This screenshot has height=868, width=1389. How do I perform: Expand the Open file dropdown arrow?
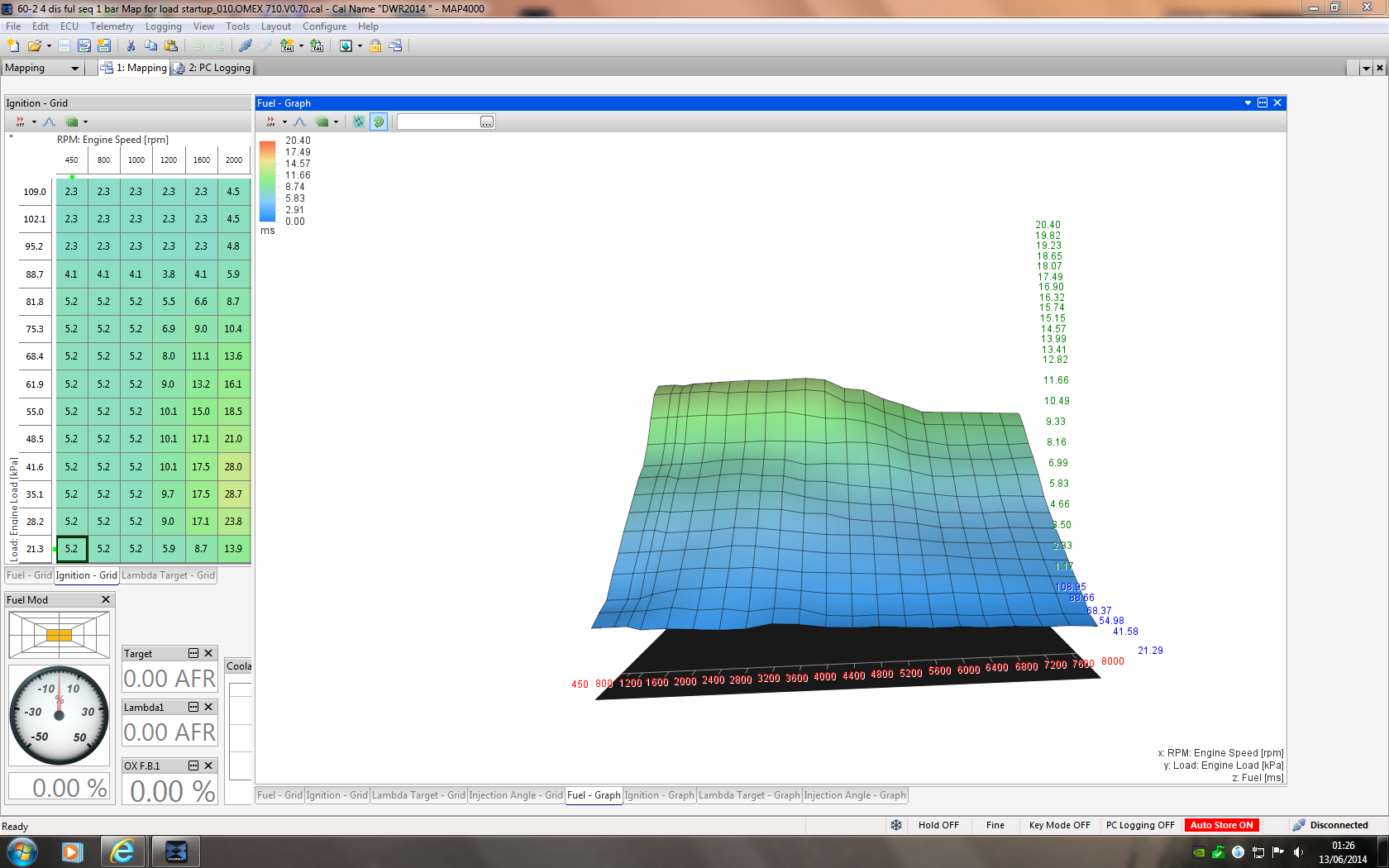[49, 46]
